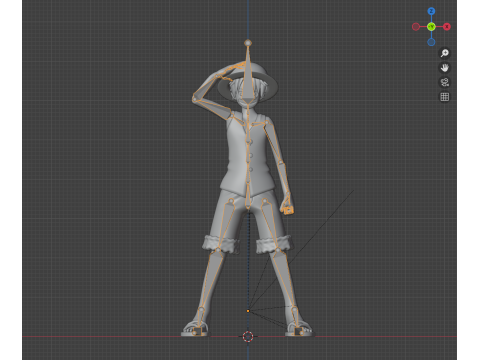Click the negative Z axis gizmo circle
This screenshot has height=360, width=480.
[431, 42]
